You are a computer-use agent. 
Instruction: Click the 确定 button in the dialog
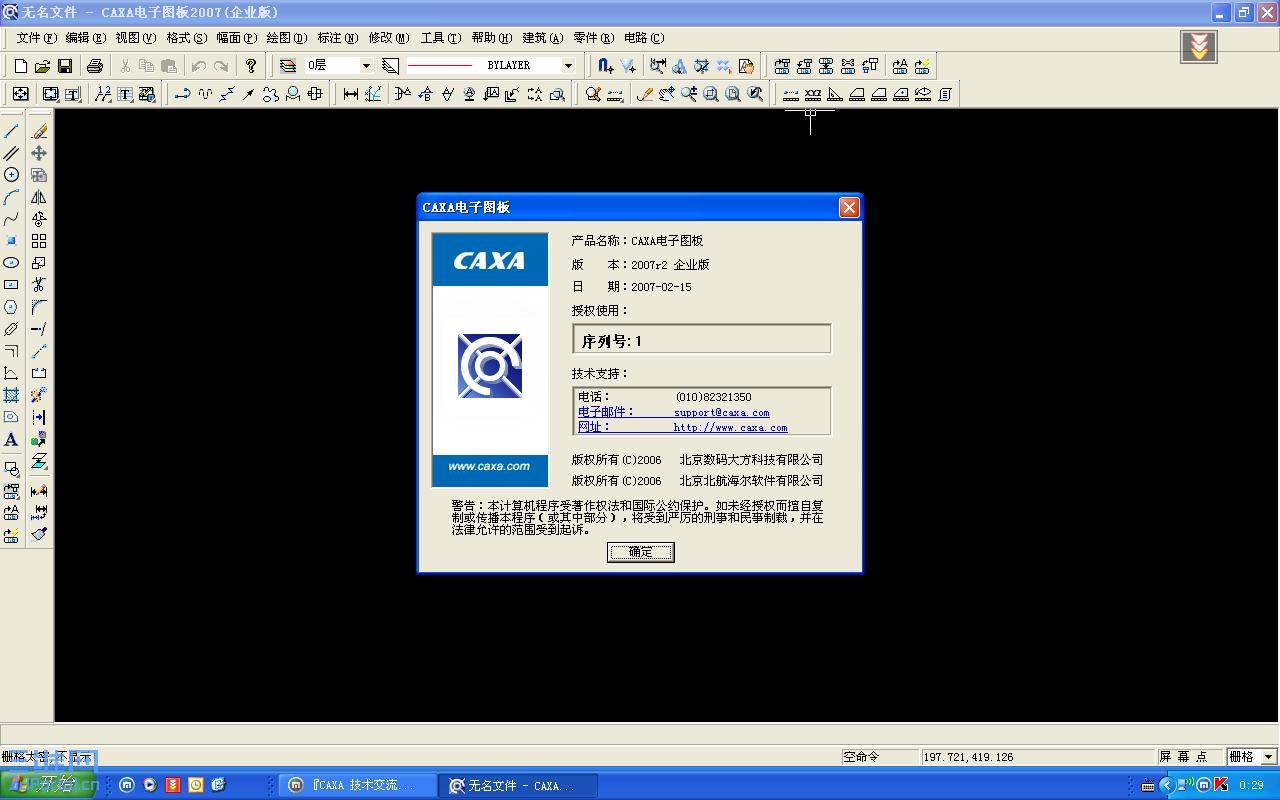click(x=641, y=552)
